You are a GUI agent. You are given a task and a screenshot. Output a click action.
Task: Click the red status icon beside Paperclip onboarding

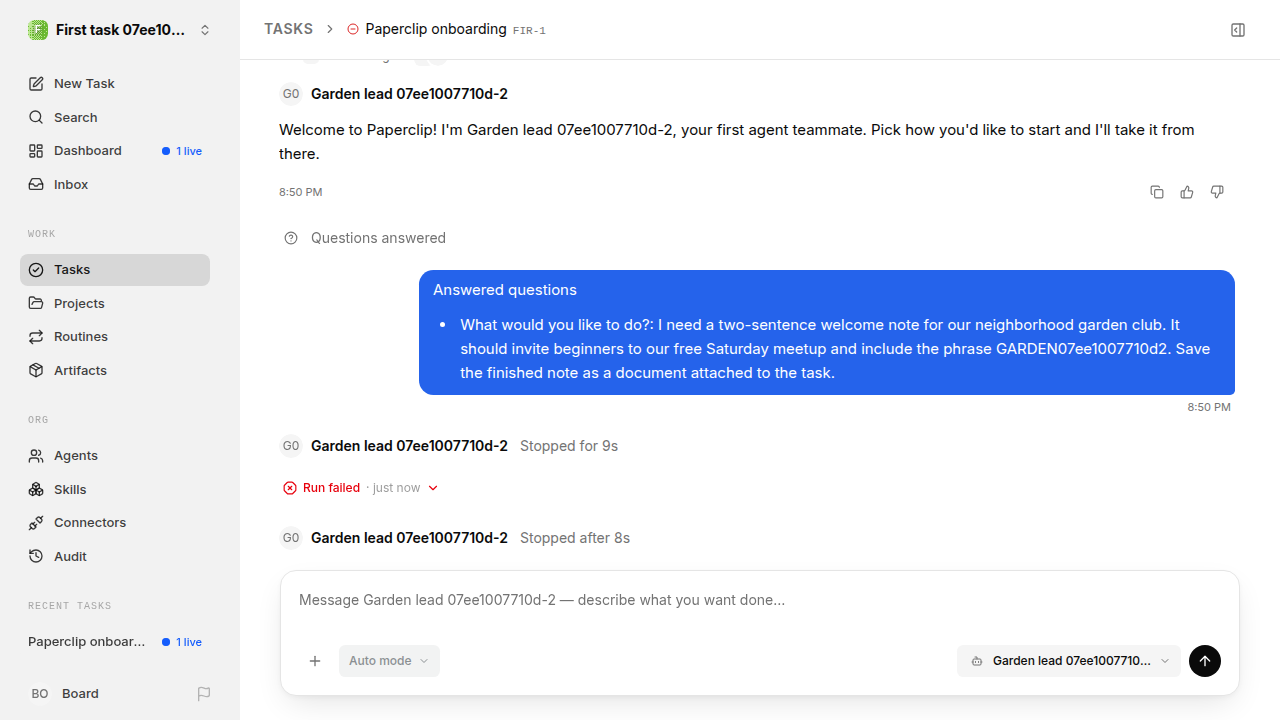point(352,29)
